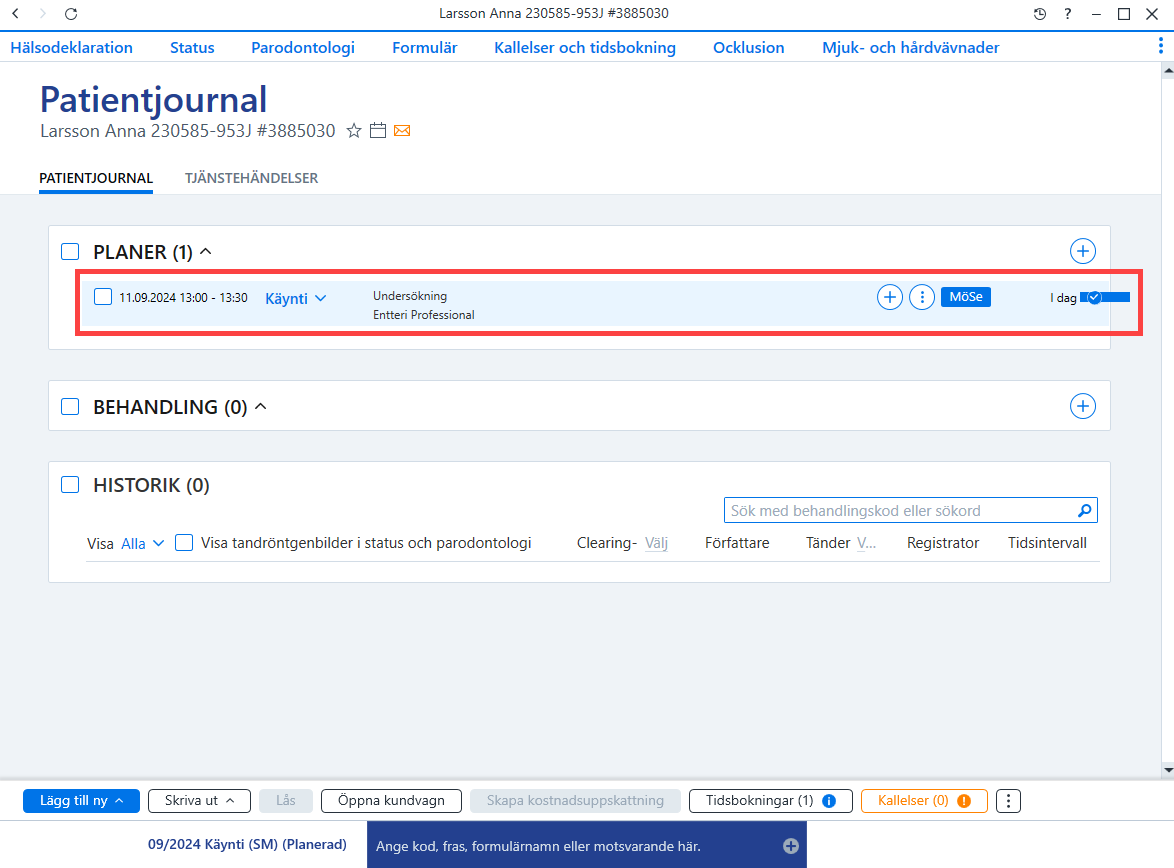Tick the checkbox for the 11.09.2024 appointment

[103, 297]
